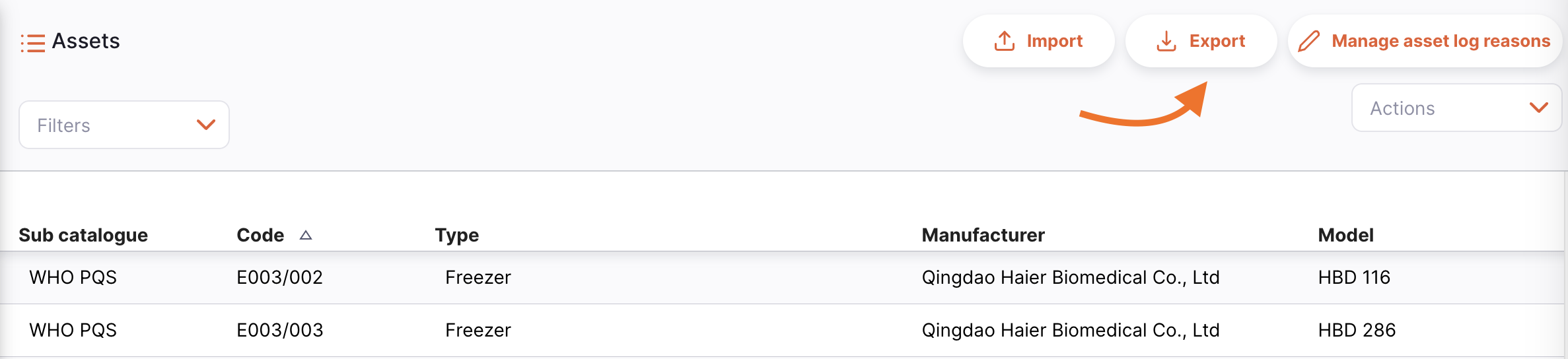Sort by the Type column header

(x=456, y=235)
